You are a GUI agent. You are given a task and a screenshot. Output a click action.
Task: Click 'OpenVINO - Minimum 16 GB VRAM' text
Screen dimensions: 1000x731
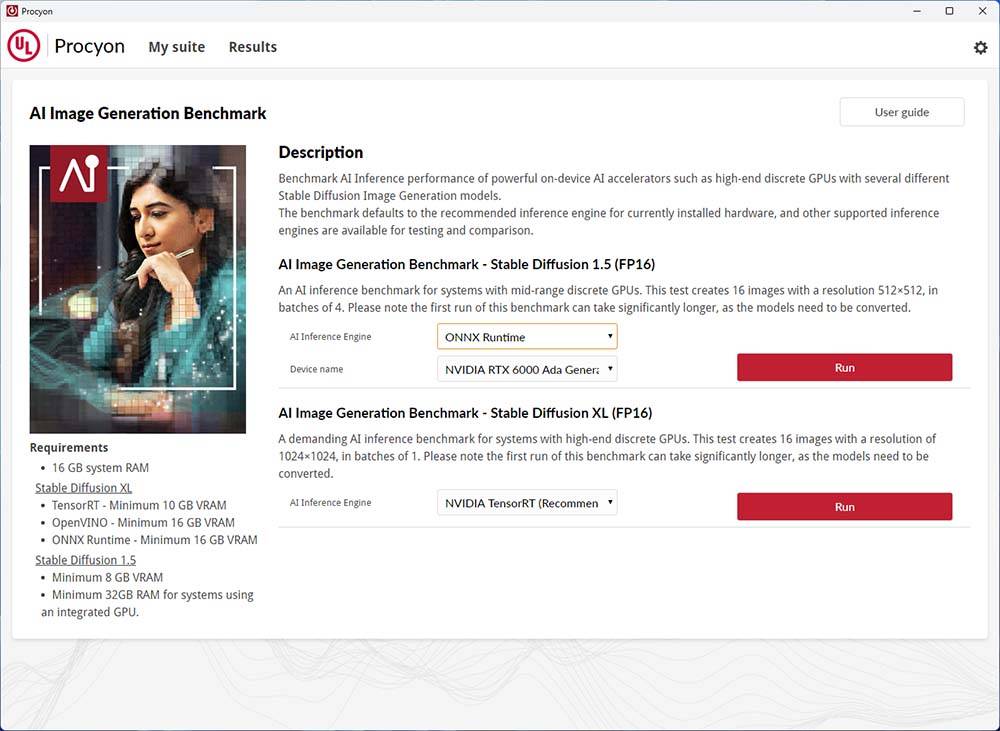143,522
